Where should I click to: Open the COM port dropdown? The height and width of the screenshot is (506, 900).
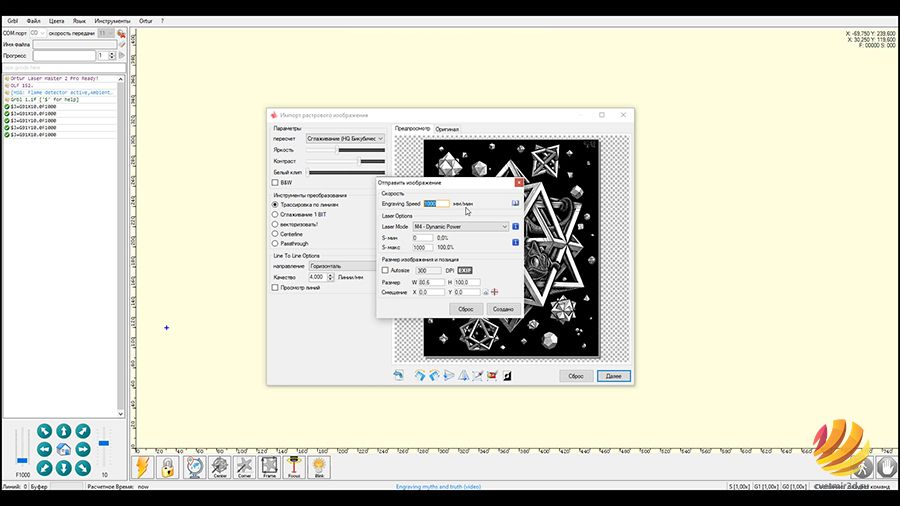pyautogui.click(x=37, y=33)
